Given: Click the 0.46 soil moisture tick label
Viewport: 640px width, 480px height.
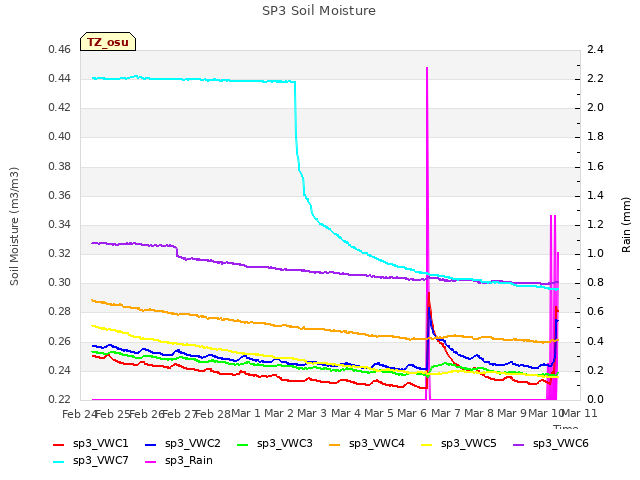Looking at the screenshot, I should pos(60,50).
